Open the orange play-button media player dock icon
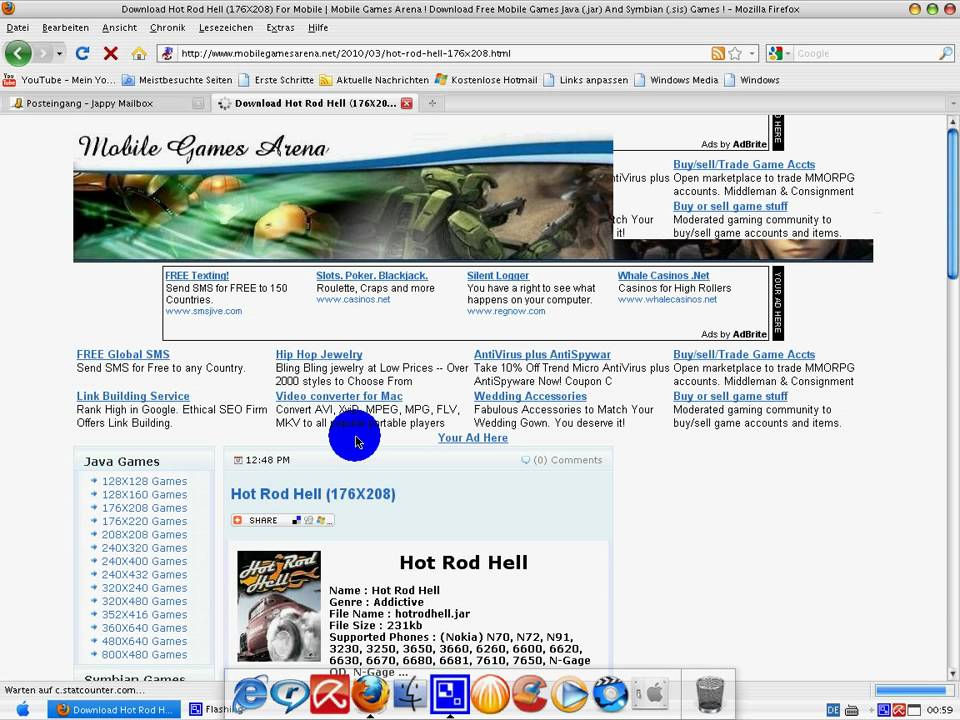The width and height of the screenshot is (960, 720). point(569,694)
